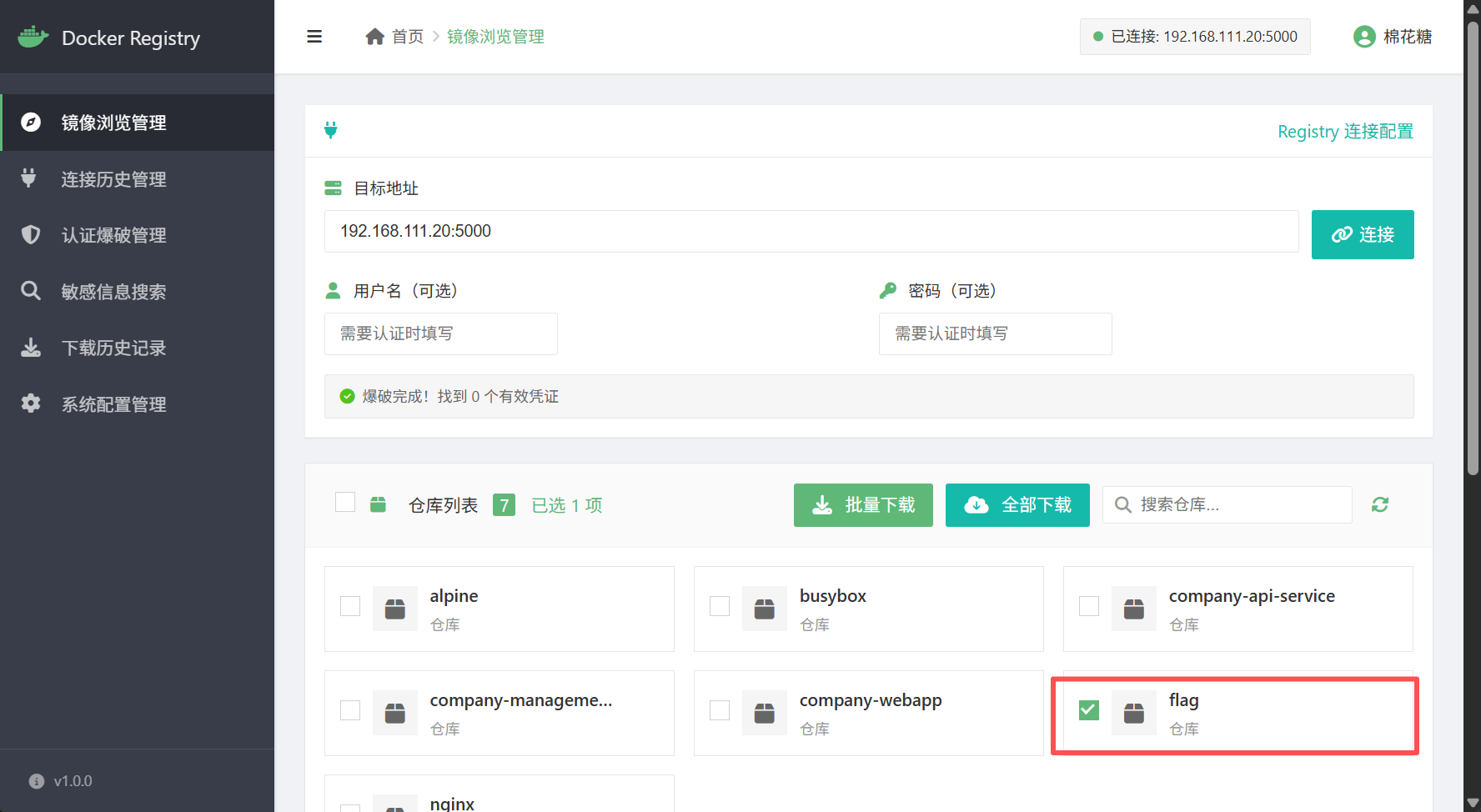Open 系统配置管理 settings

(x=113, y=404)
